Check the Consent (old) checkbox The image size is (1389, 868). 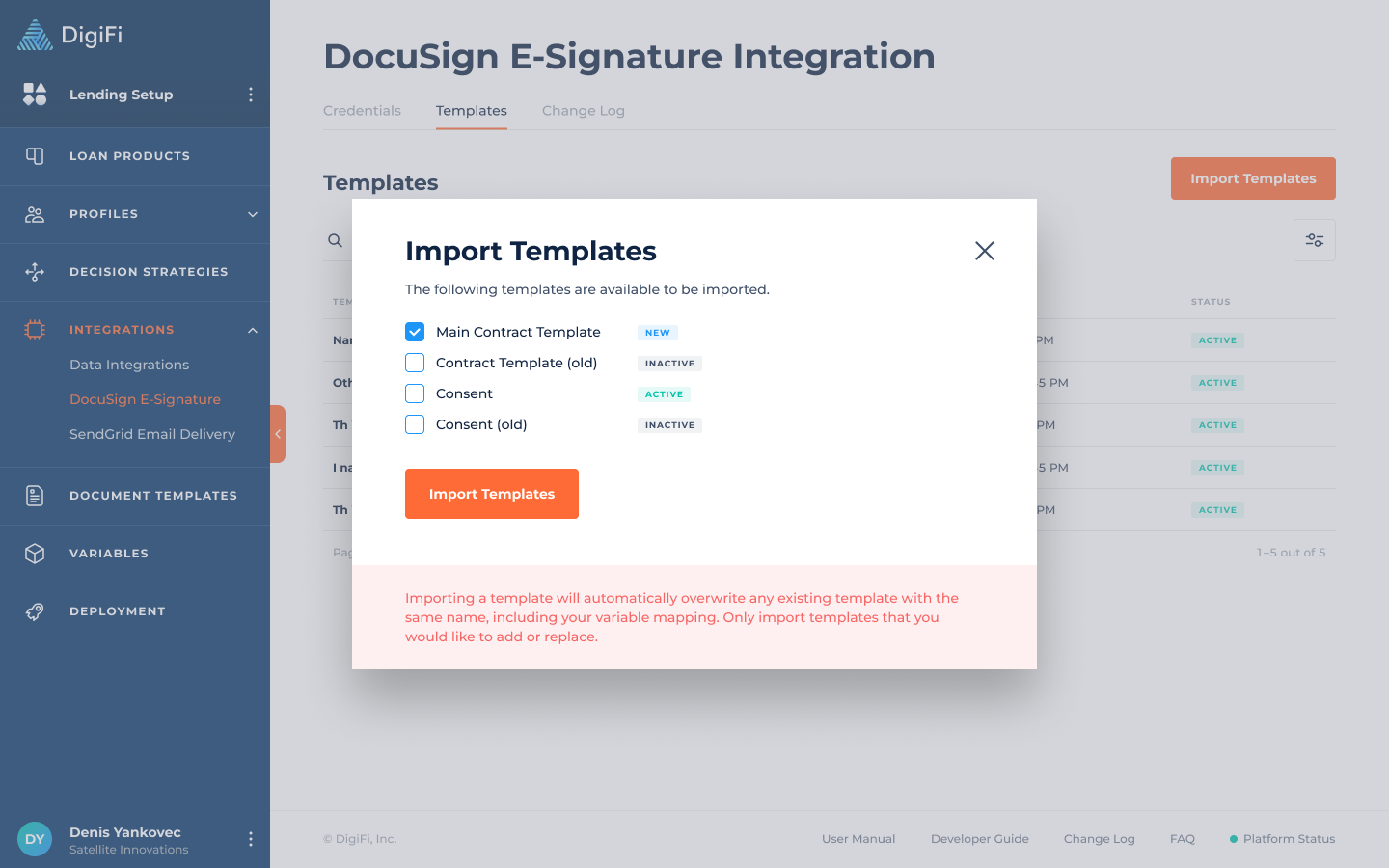click(415, 424)
